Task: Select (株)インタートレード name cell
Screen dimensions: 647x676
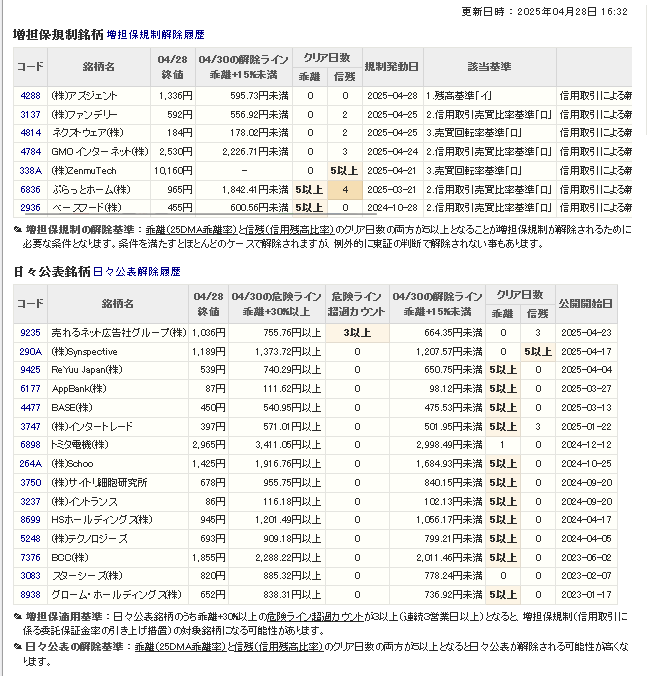Action: [118, 427]
